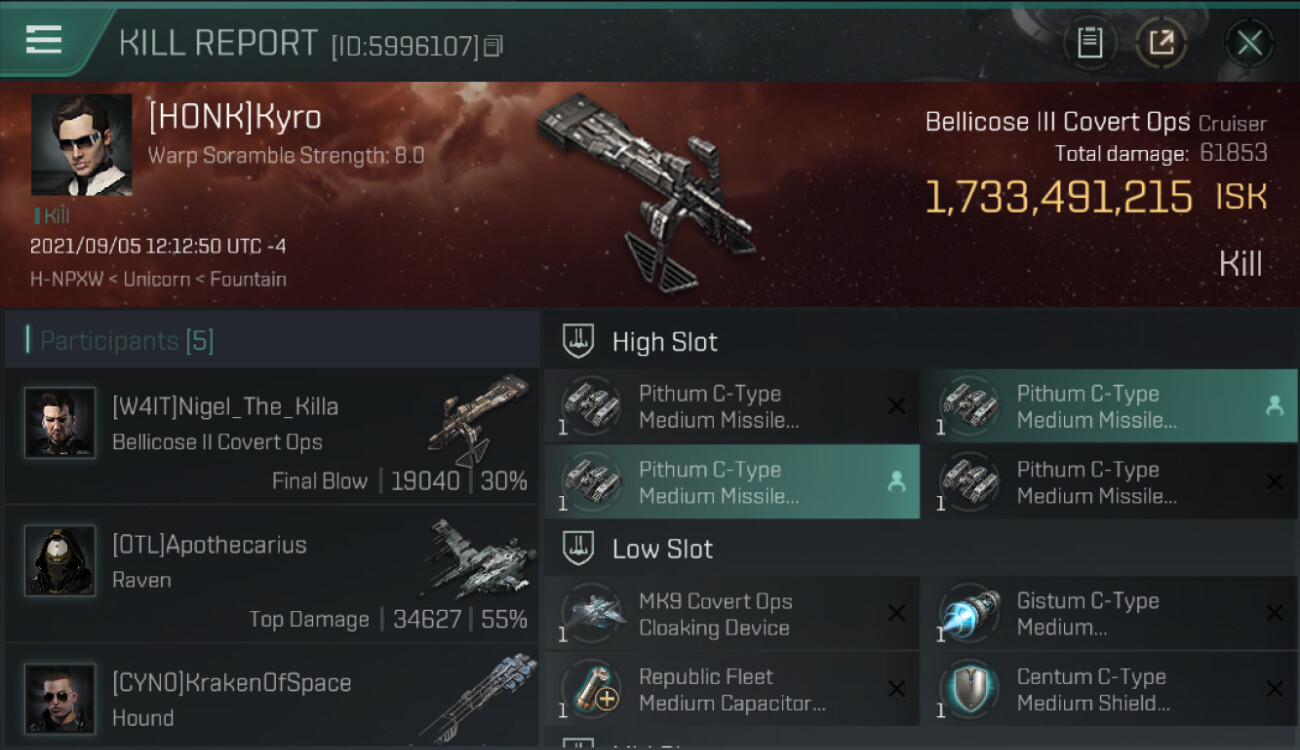Click the person icon on highlighted top-right missile launcher
The height and width of the screenshot is (750, 1300).
1274,406
